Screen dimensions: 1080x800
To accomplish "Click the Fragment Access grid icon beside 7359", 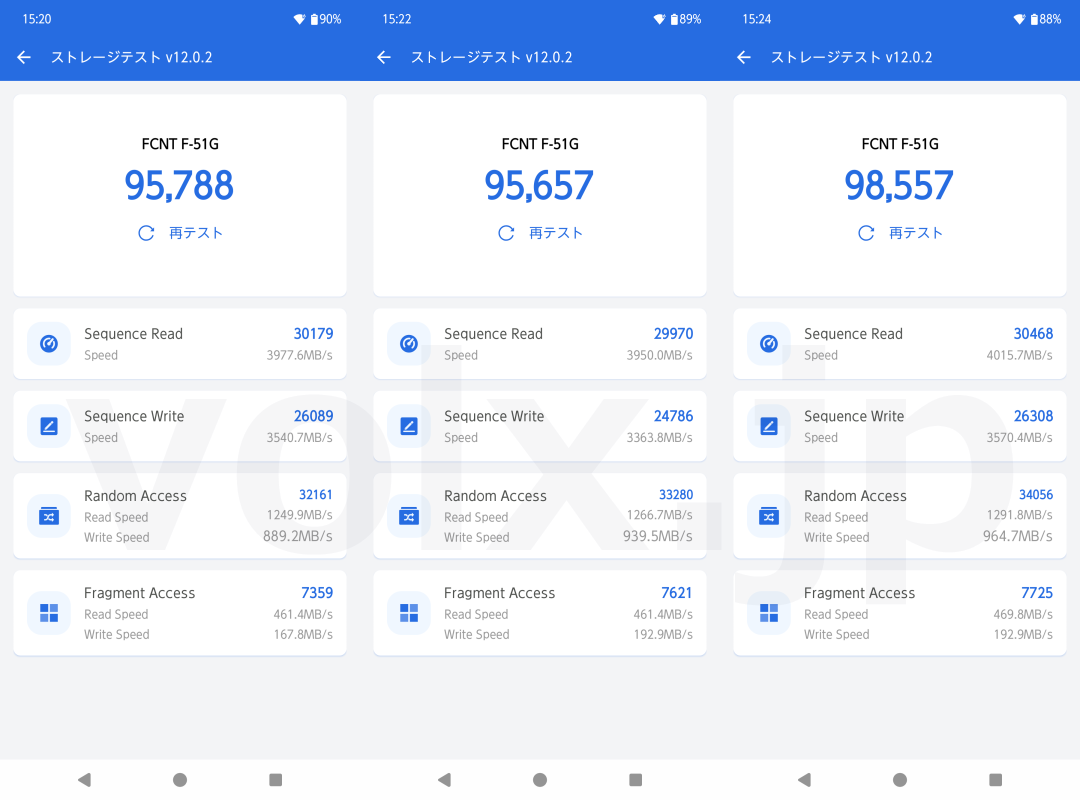I will point(49,613).
